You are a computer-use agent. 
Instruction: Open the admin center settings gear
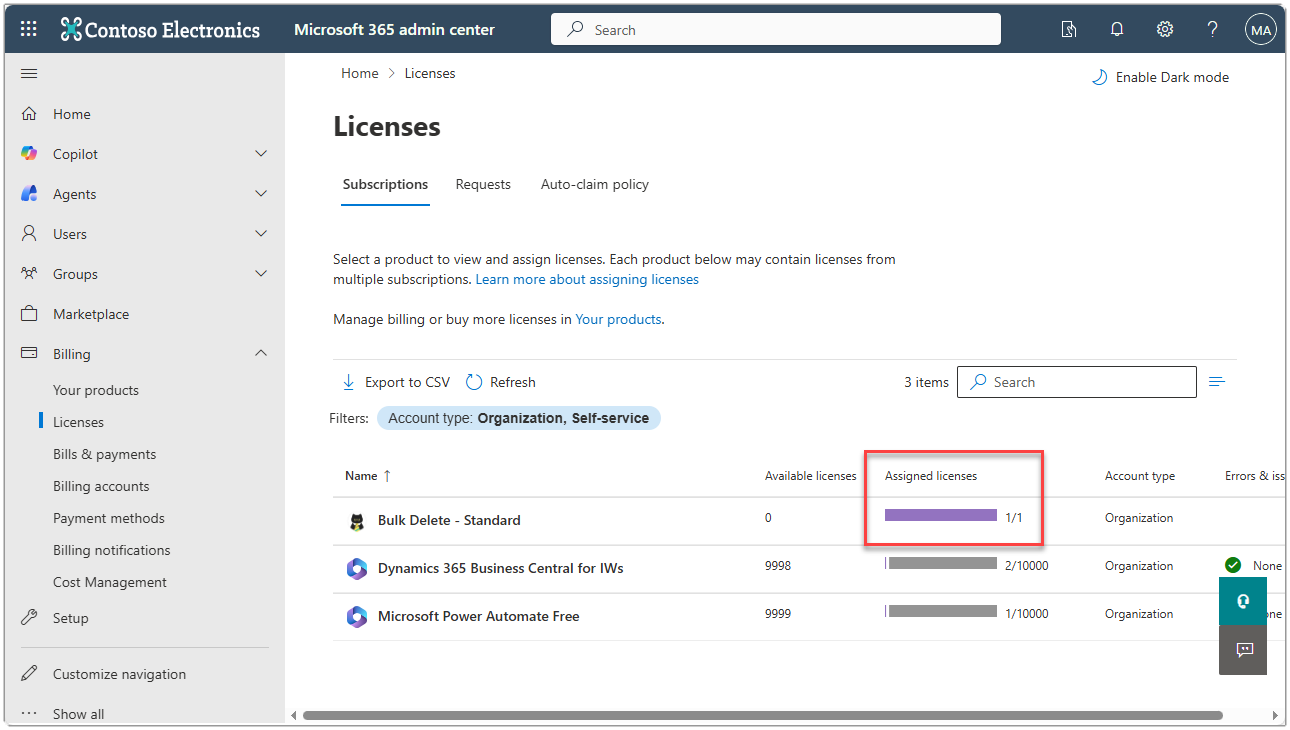pos(1164,29)
